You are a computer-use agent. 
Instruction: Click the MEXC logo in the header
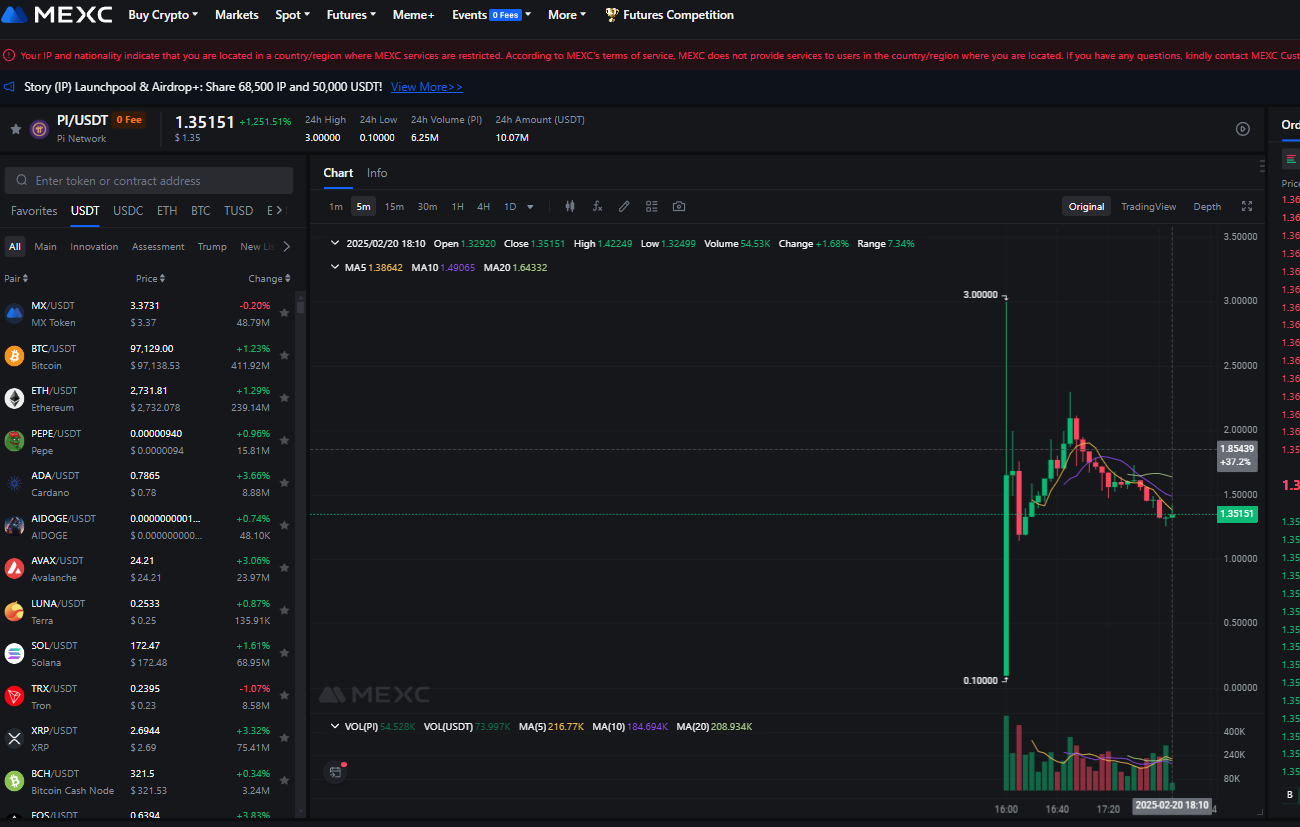(x=59, y=15)
